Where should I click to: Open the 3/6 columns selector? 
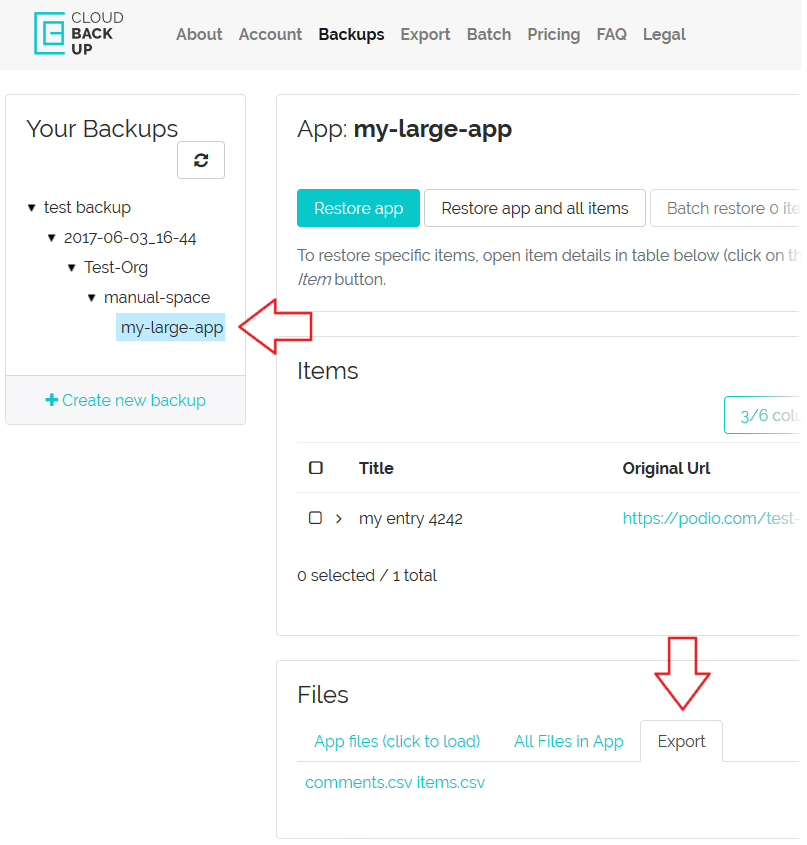pos(765,416)
